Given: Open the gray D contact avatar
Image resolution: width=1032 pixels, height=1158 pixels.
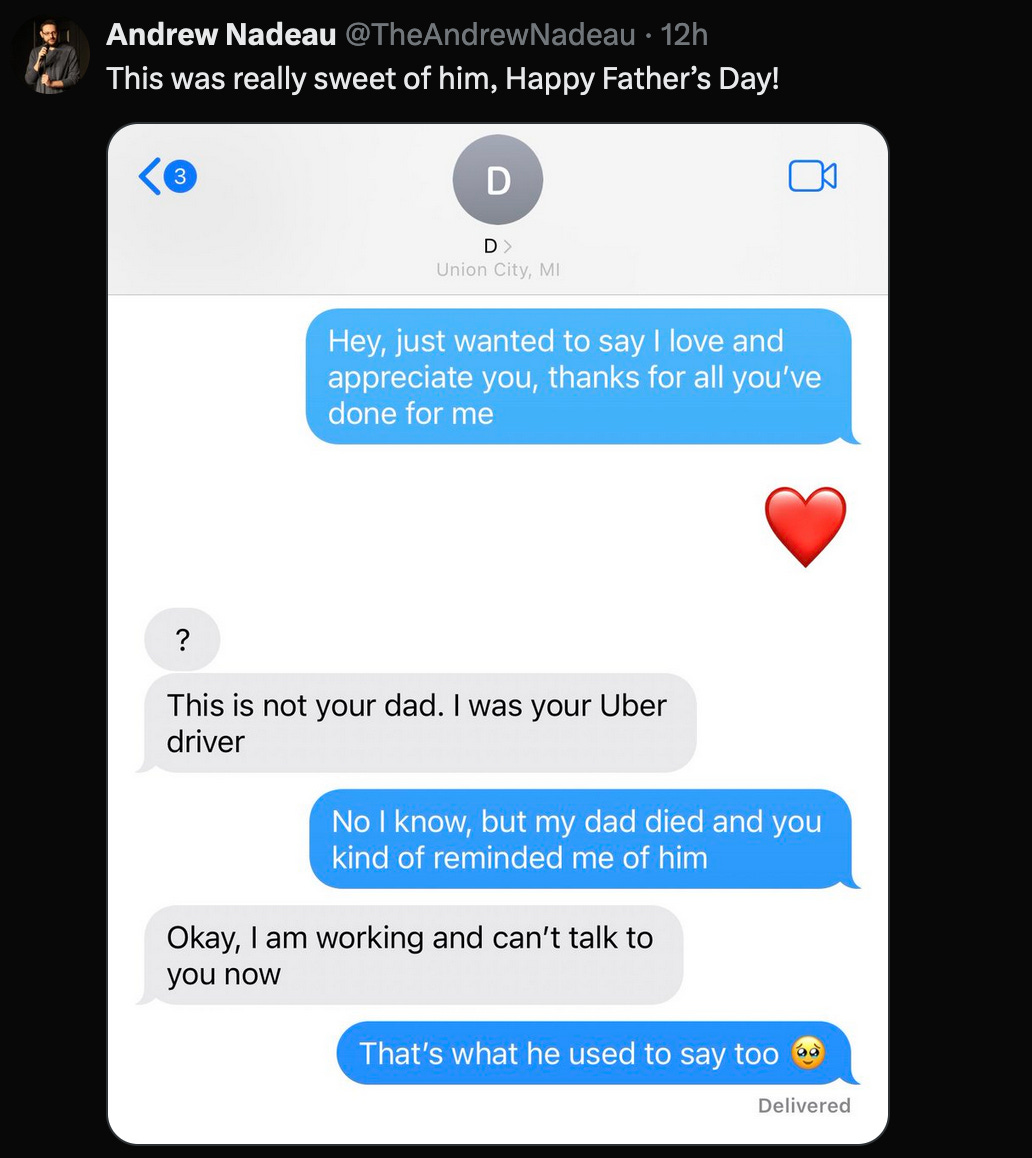Looking at the screenshot, I should point(498,179).
